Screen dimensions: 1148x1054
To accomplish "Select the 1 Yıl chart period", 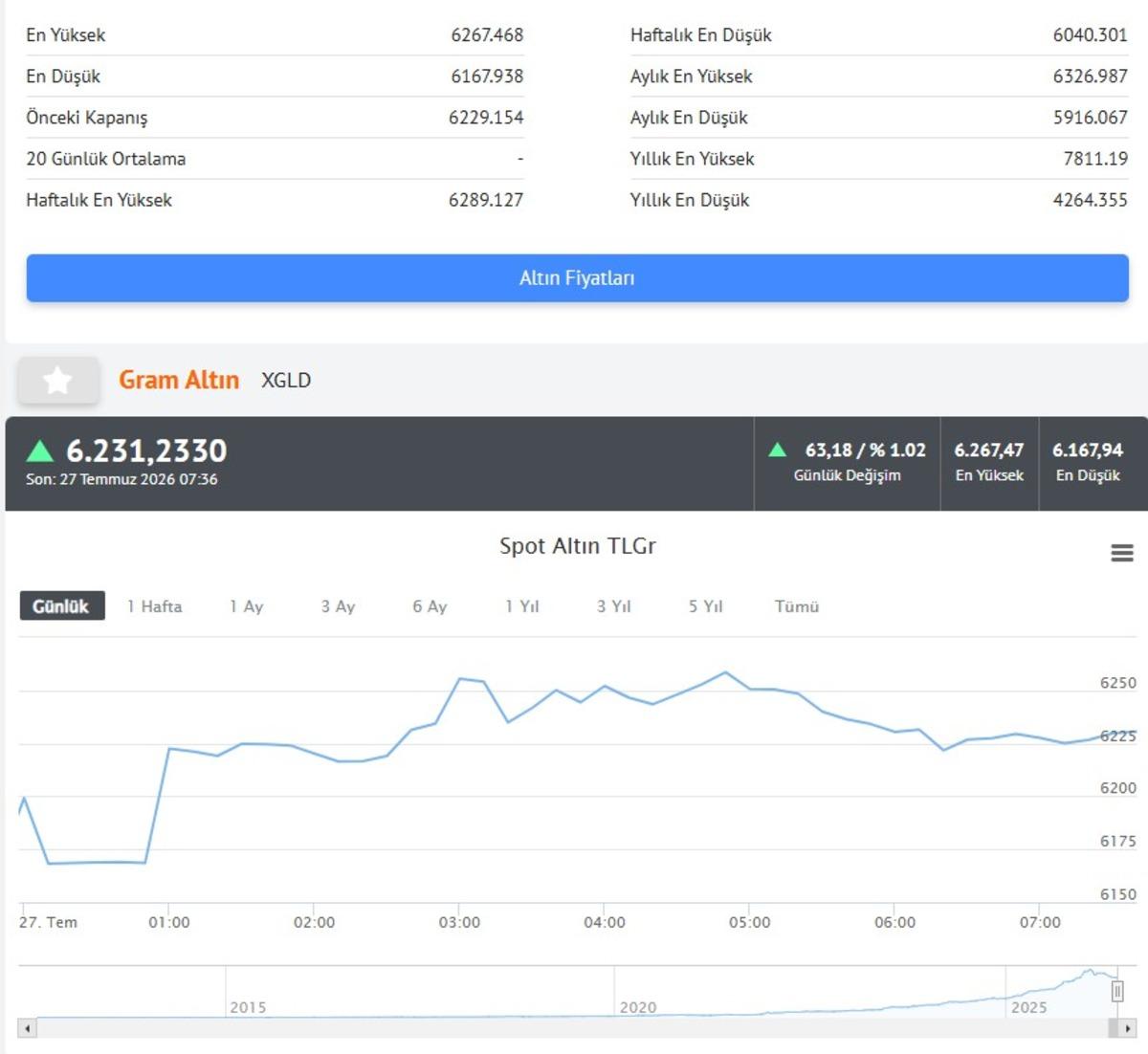I will [522, 606].
